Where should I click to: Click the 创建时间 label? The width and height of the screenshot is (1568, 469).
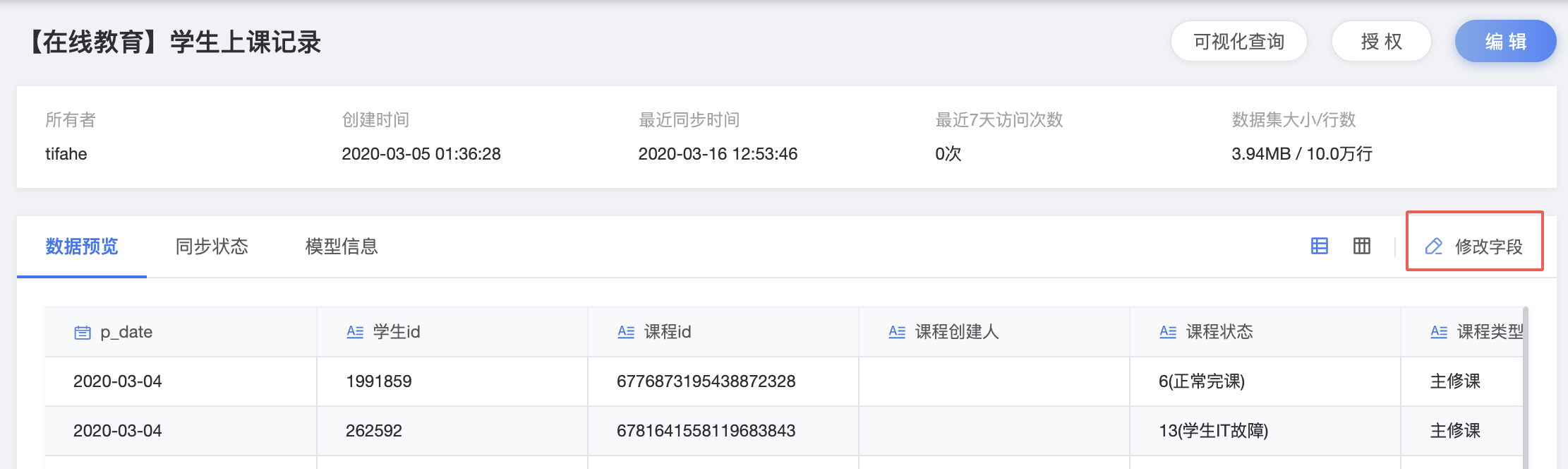(x=375, y=120)
